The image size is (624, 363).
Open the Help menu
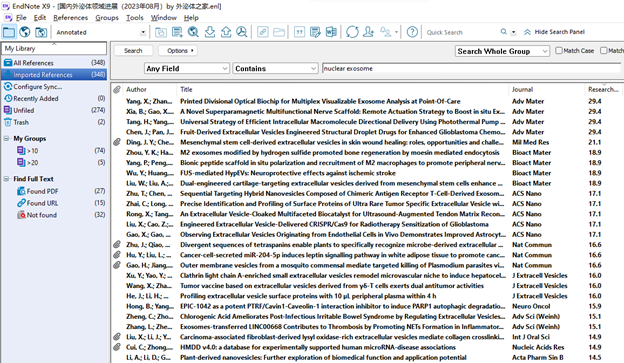191,18
